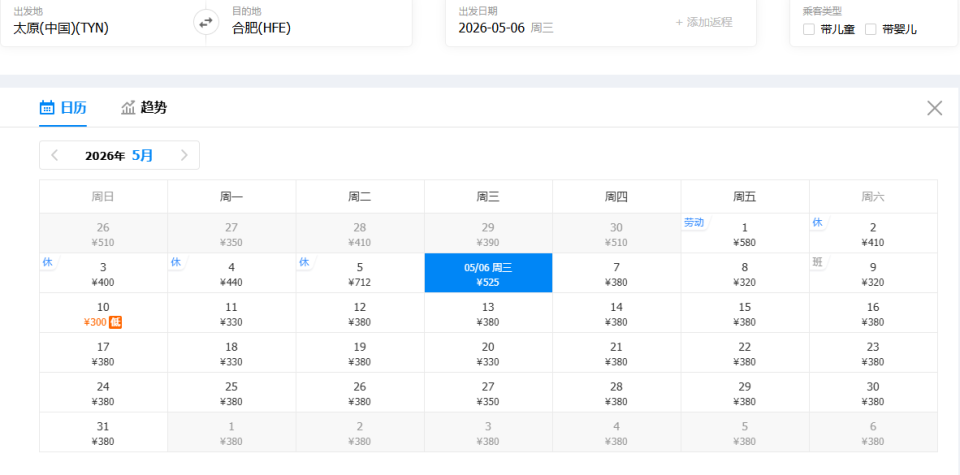Viewport: 960px width, 475px height.
Task: Select April 30 priced ¥510
Action: tap(617, 233)
